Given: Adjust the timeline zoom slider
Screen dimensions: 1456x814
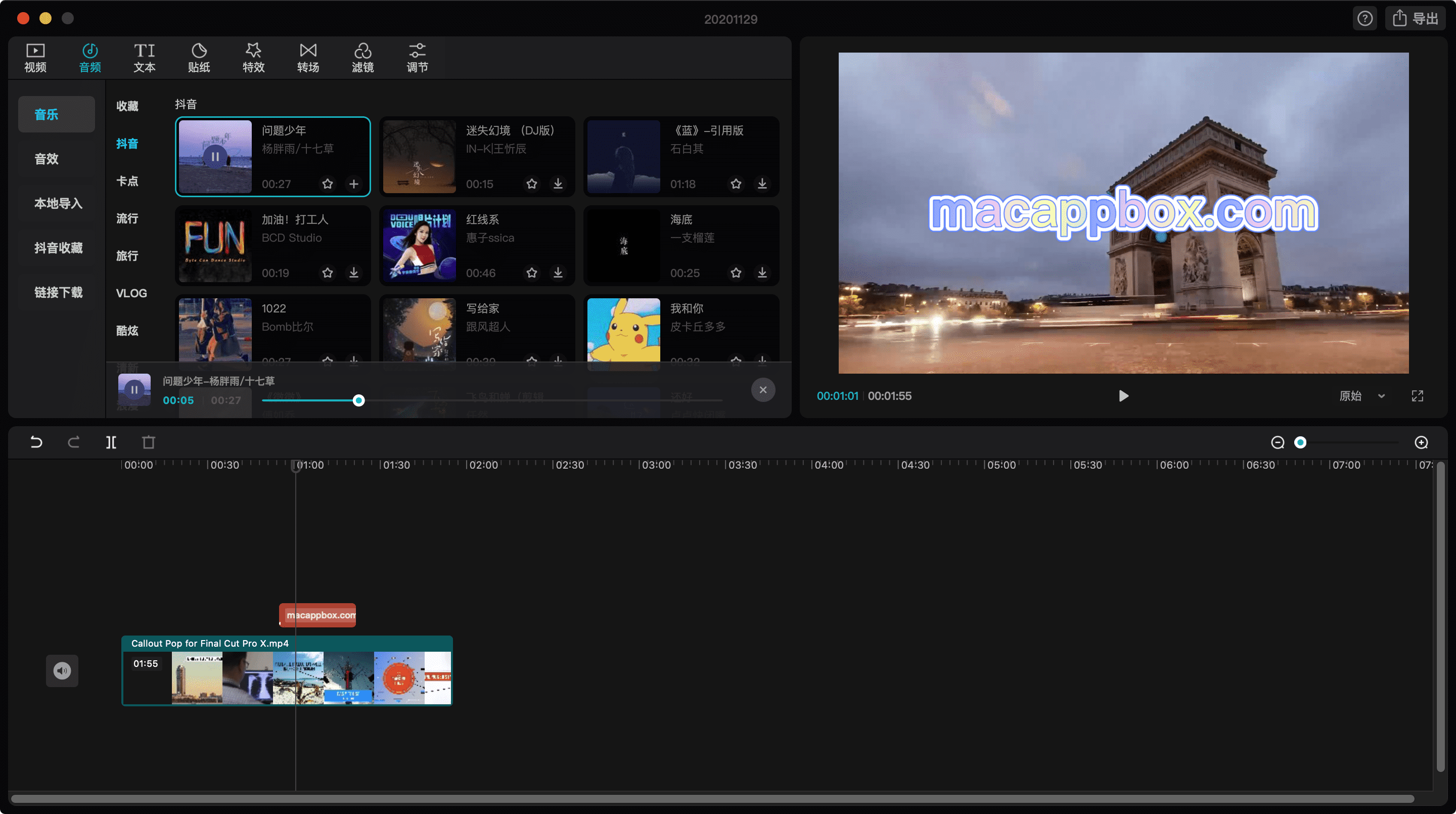Looking at the screenshot, I should pos(1301,442).
